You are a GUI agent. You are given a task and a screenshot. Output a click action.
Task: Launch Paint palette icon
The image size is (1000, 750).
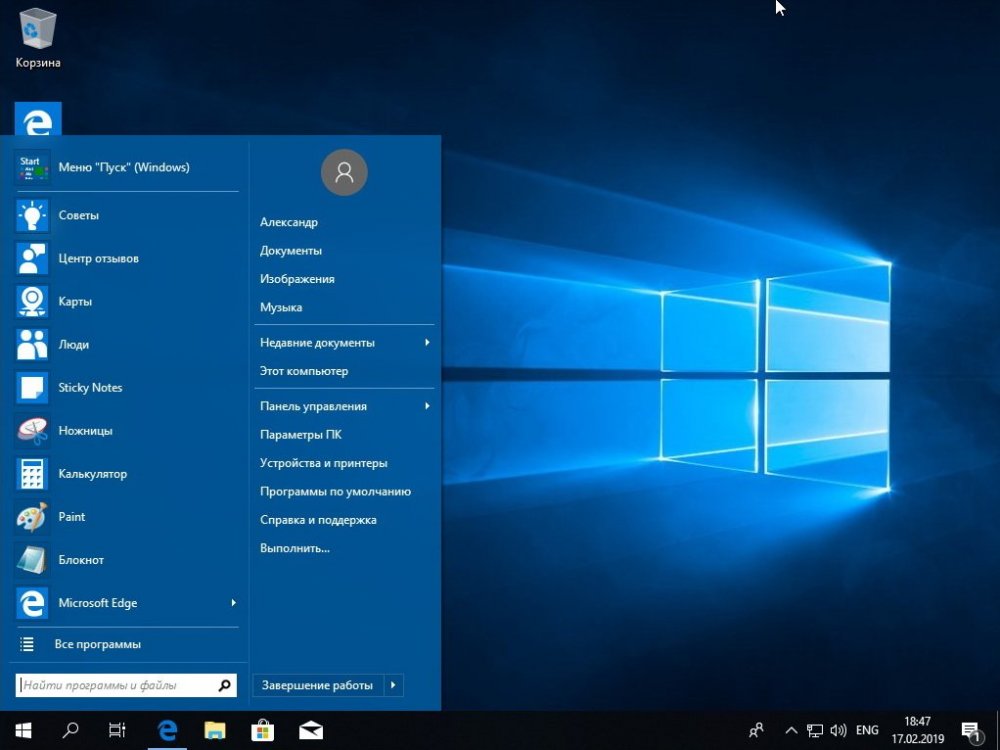coord(32,517)
